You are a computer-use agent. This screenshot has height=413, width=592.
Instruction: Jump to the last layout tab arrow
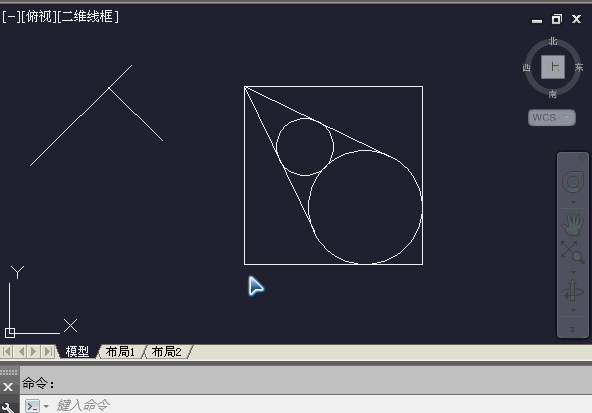48,352
